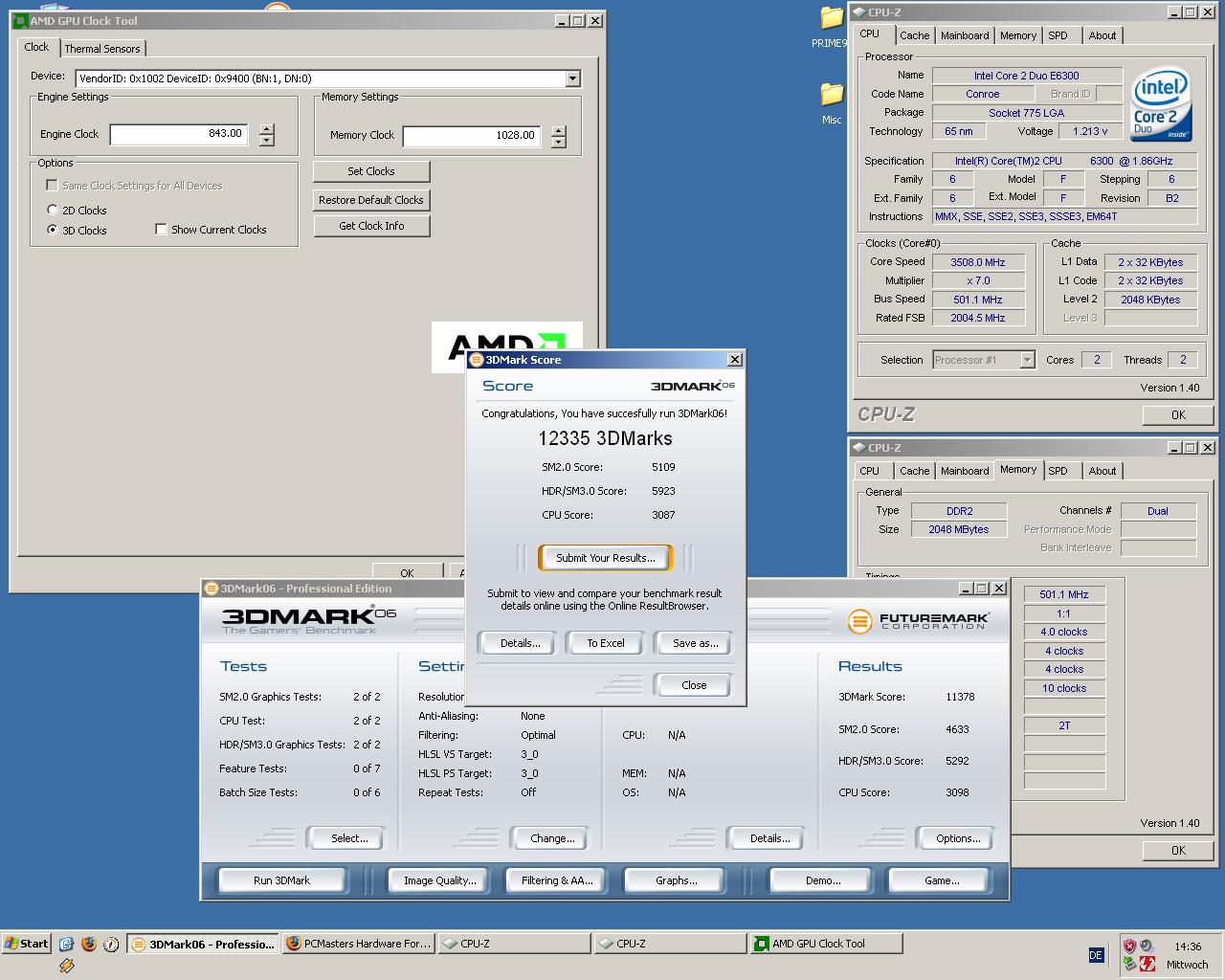Switch to AMD GPU Clock Tool taskbar button
Image resolution: width=1225 pixels, height=980 pixels.
[x=827, y=944]
